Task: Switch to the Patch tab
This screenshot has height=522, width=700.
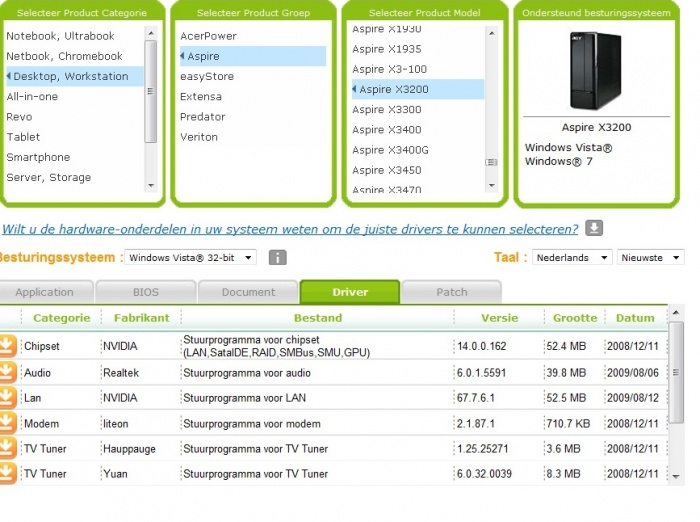Action: click(451, 292)
